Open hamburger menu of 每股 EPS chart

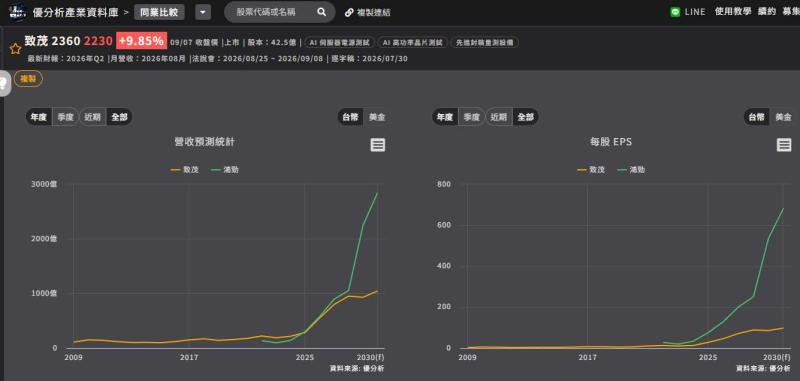pyautogui.click(x=784, y=145)
